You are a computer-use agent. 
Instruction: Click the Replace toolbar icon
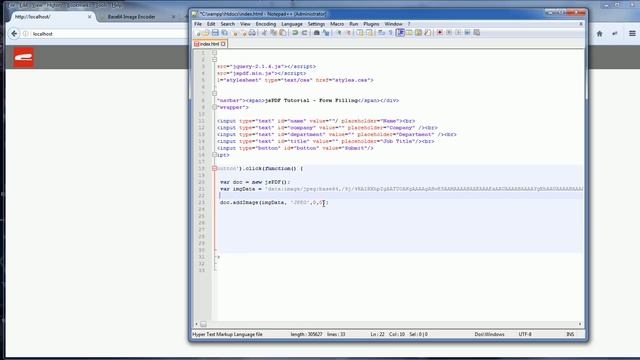click(326, 33)
